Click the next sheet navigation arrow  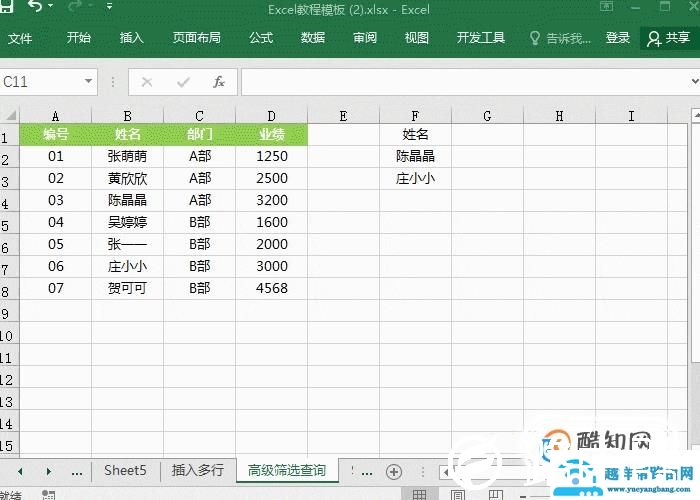click(48, 471)
